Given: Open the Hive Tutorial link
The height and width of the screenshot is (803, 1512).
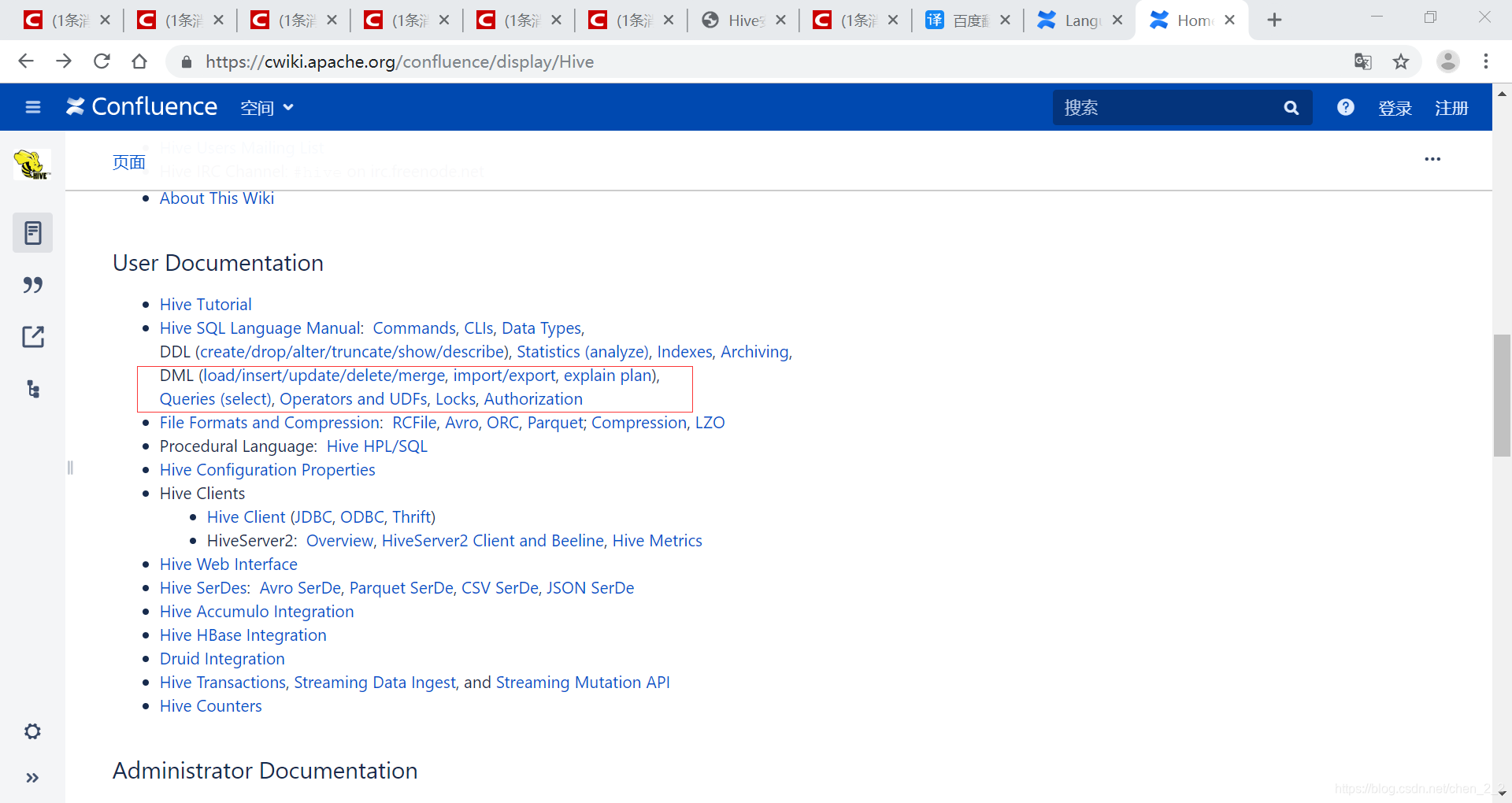Looking at the screenshot, I should (206, 305).
